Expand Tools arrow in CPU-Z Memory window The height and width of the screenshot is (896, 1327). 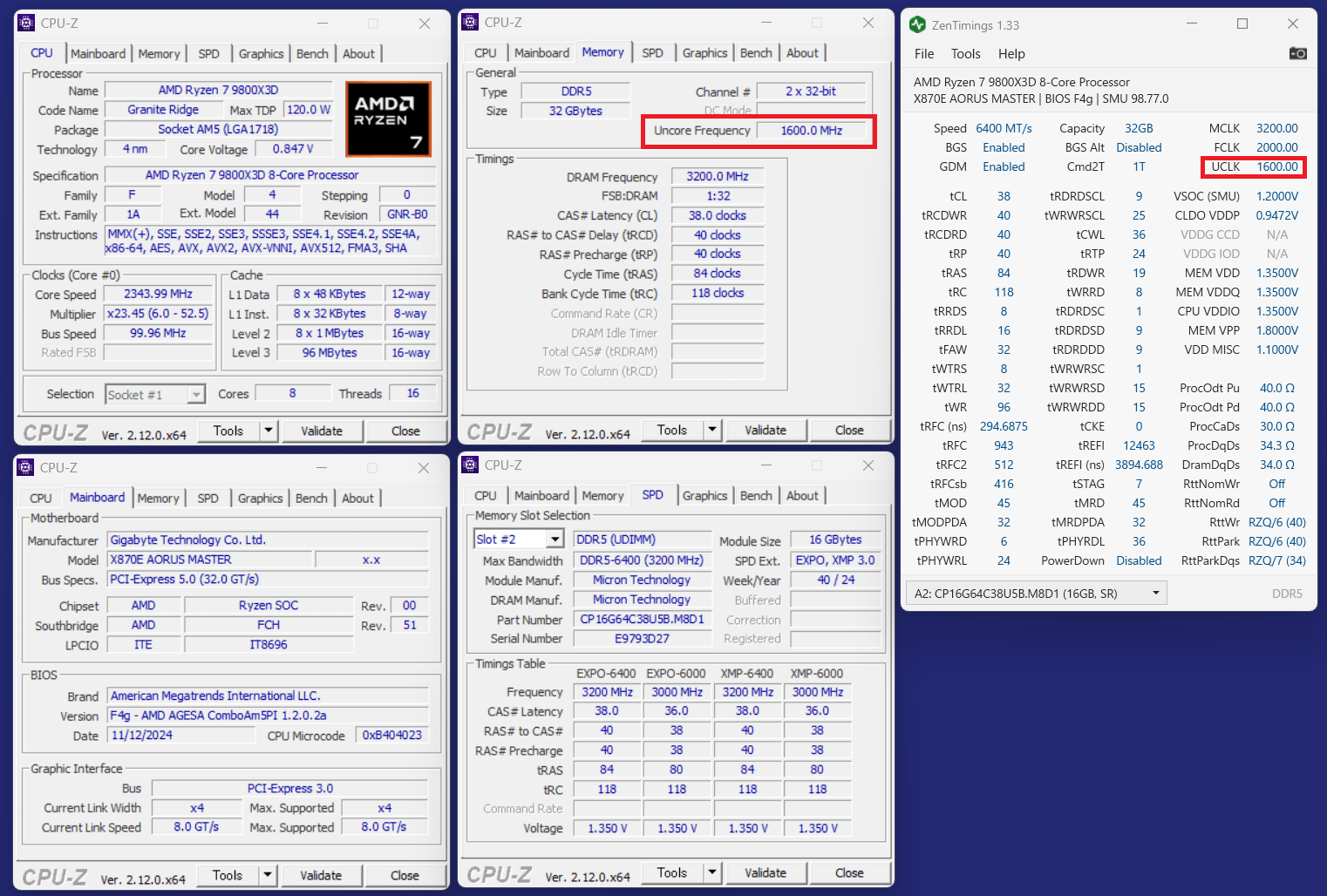(x=712, y=430)
